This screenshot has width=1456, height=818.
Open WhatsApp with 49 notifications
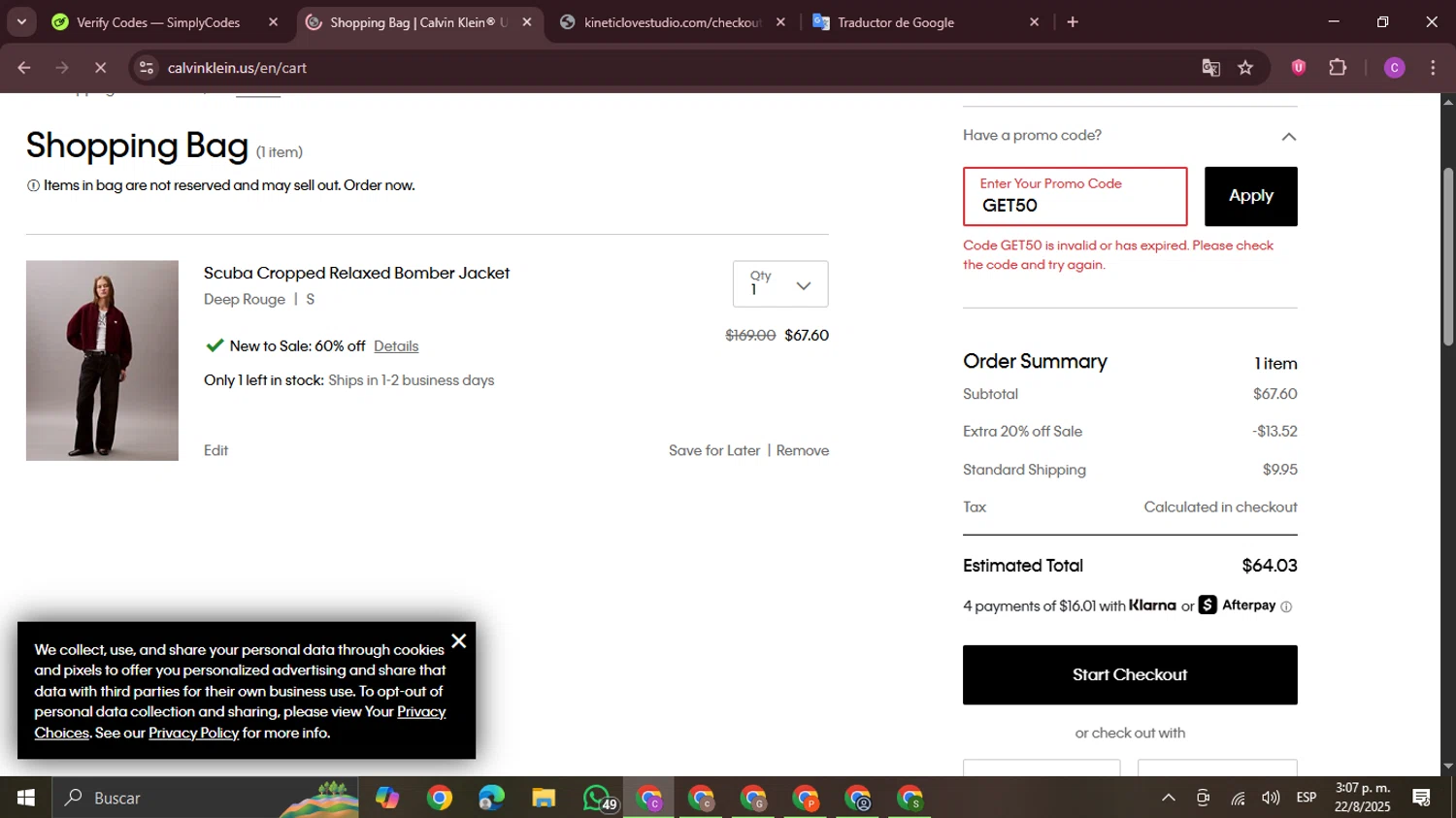(x=598, y=798)
